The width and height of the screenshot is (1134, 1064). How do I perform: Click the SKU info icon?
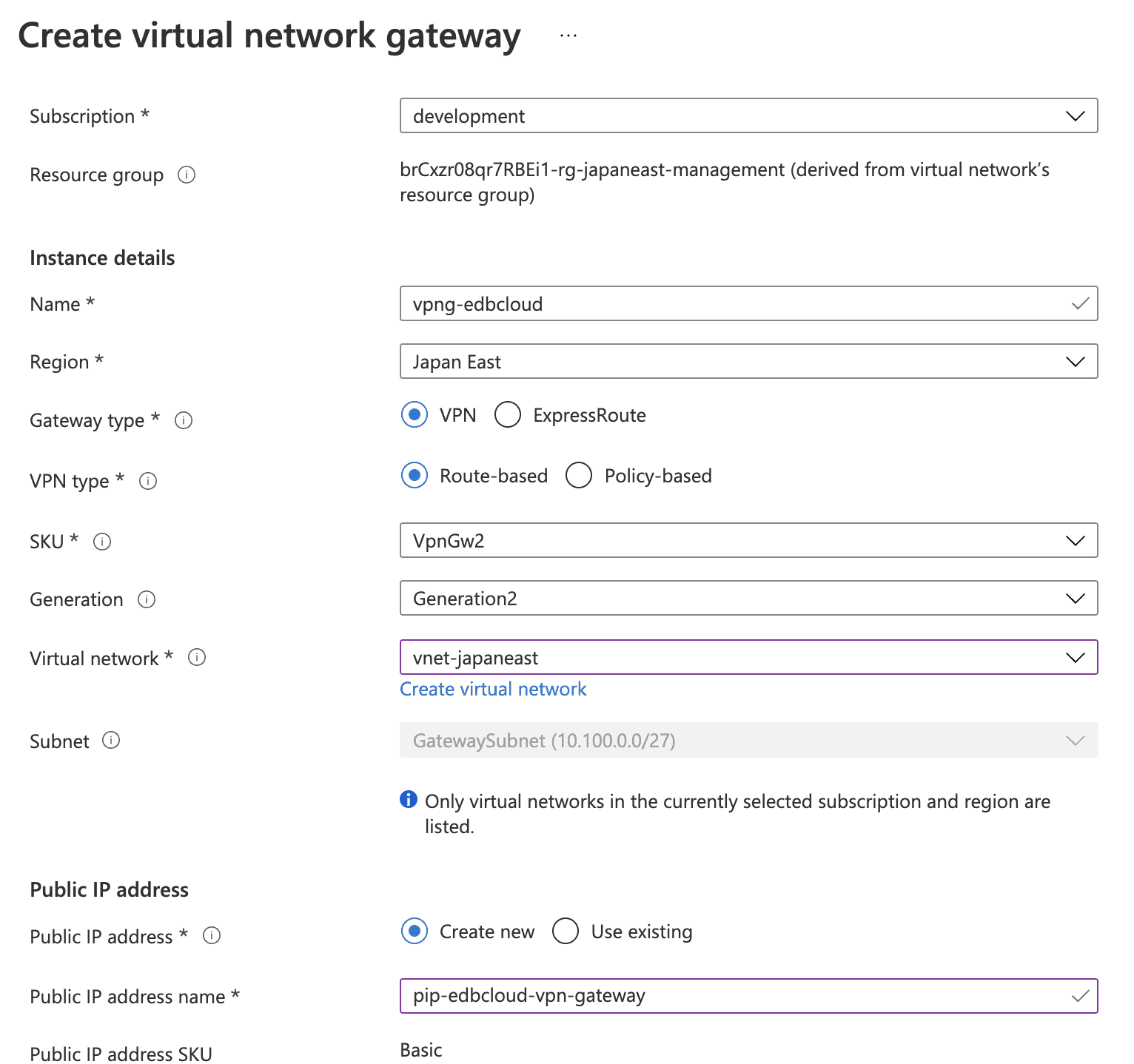[x=104, y=542]
